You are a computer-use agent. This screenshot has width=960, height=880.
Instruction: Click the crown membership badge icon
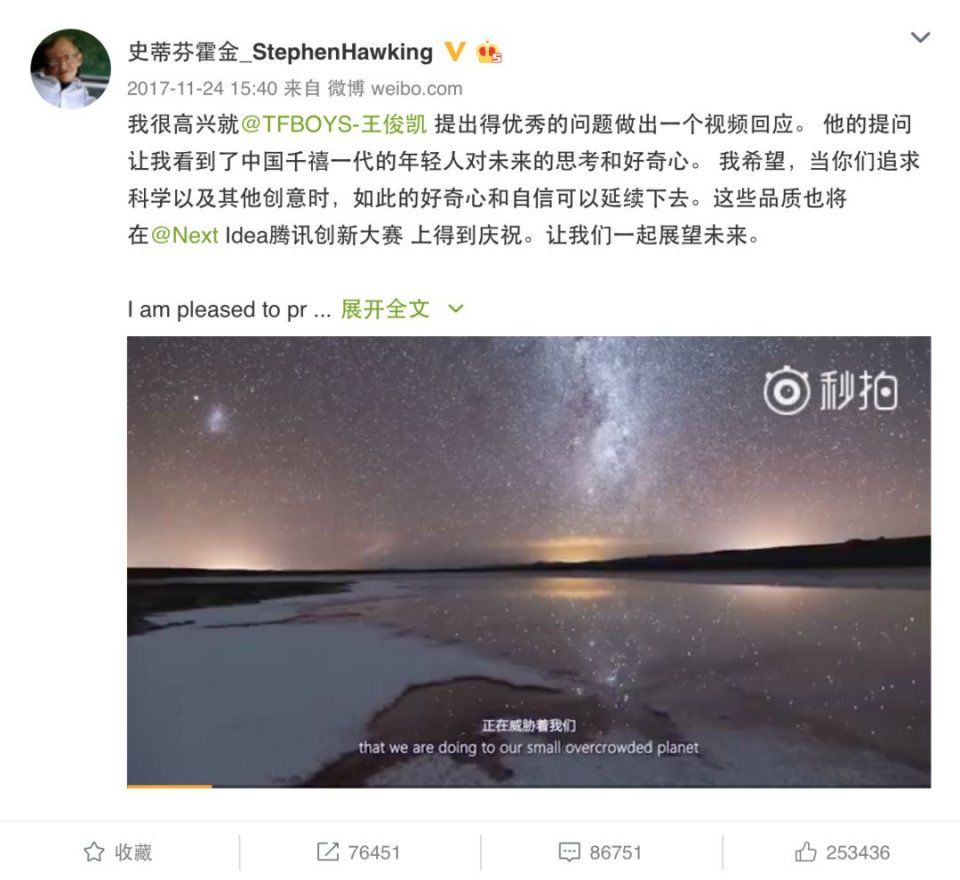489,52
